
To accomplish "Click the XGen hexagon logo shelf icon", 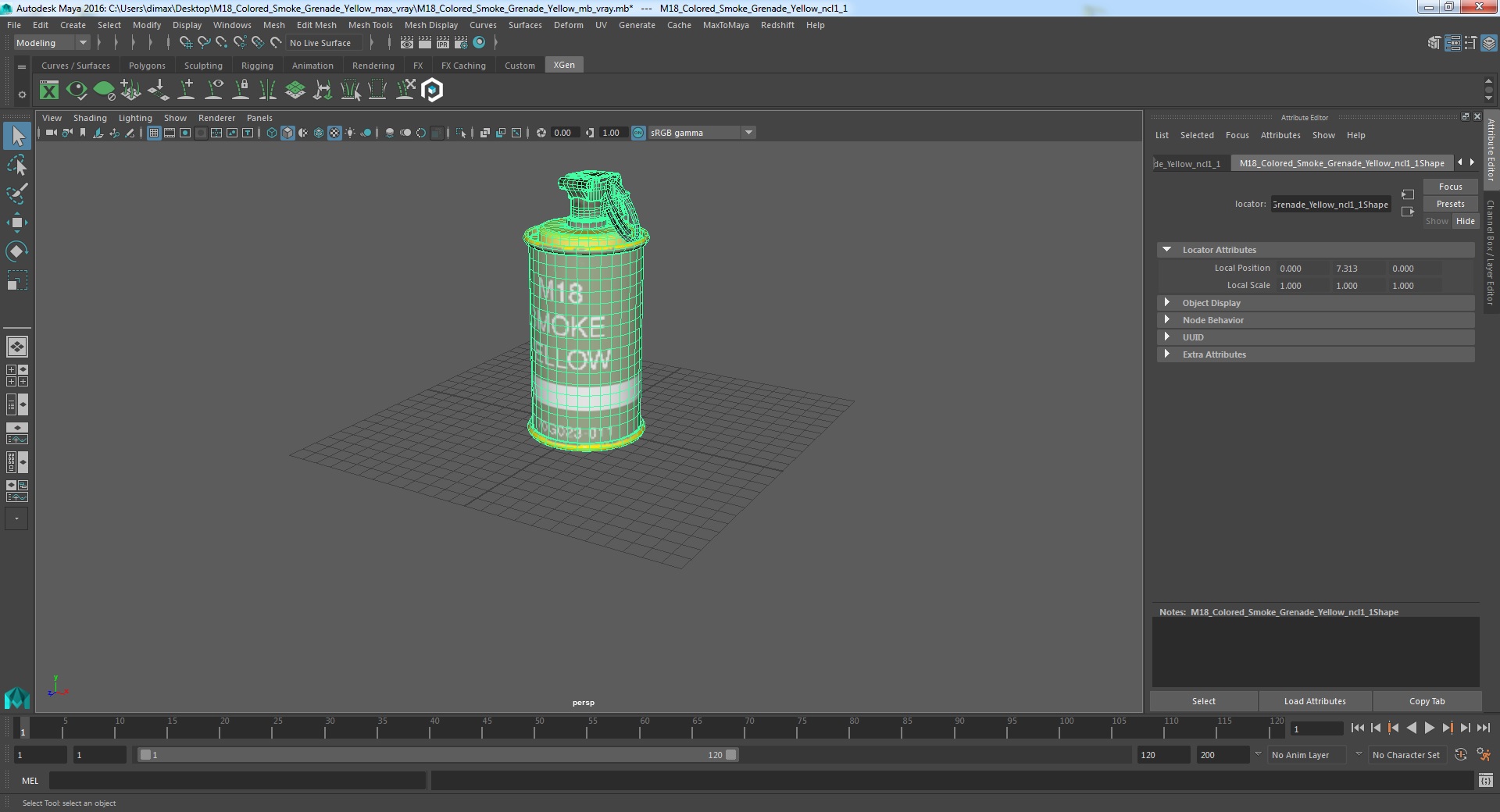I will click(432, 91).
